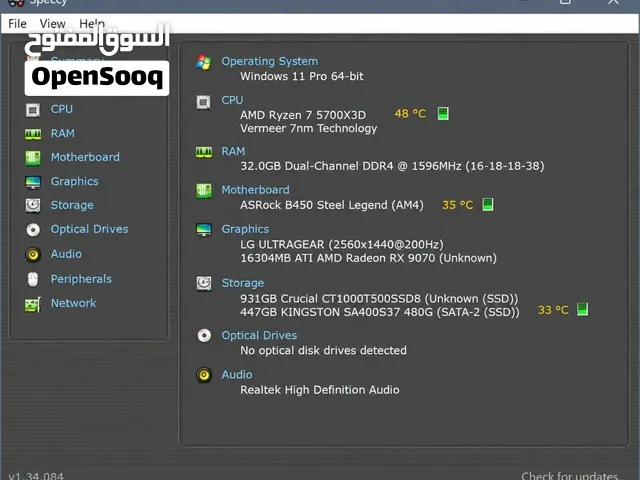640x480 pixels.
Task: Click the RAM stick icon in the summary panel
Action: click(x=204, y=152)
